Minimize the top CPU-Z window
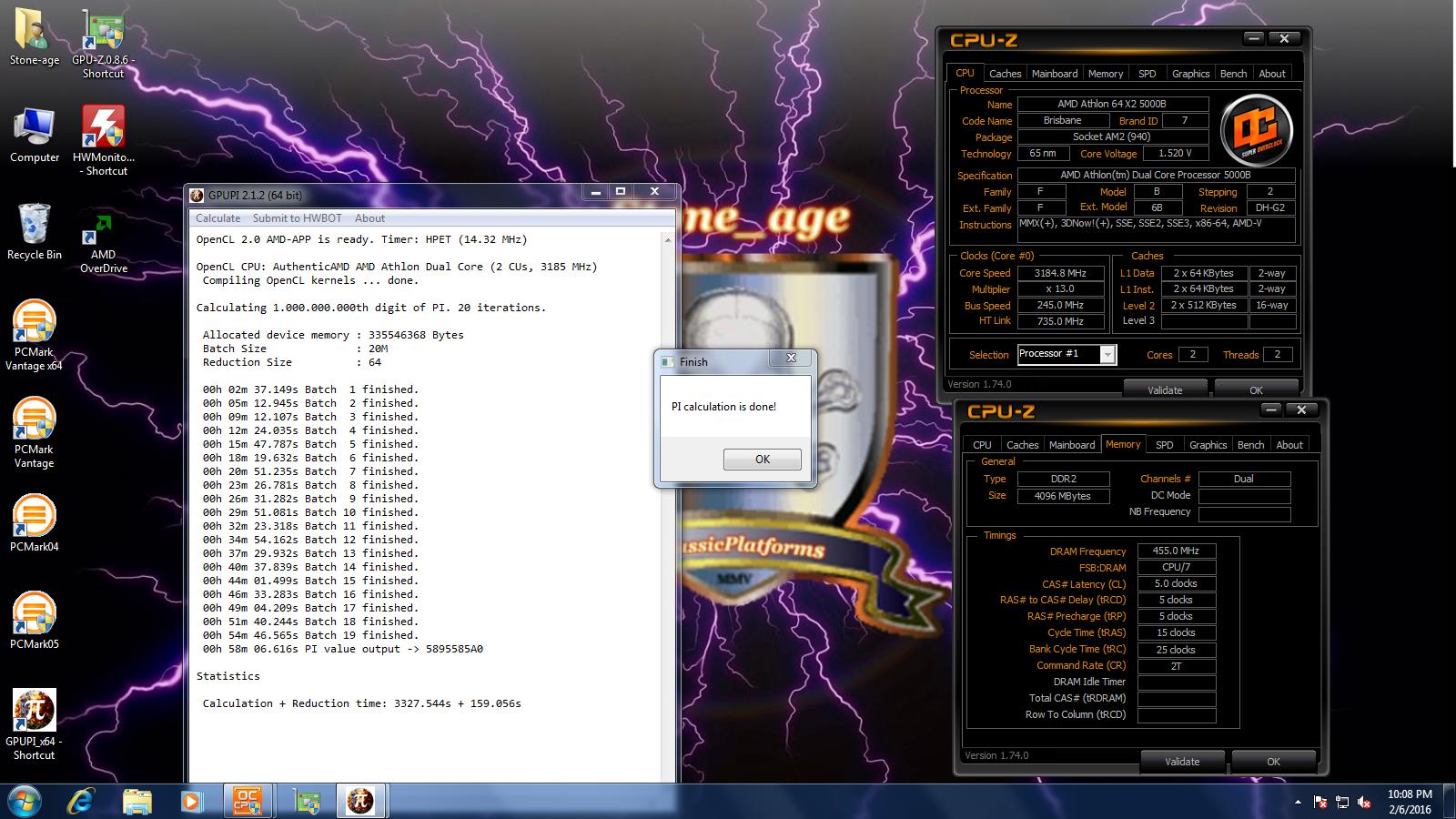The image size is (1456, 819). click(1254, 39)
